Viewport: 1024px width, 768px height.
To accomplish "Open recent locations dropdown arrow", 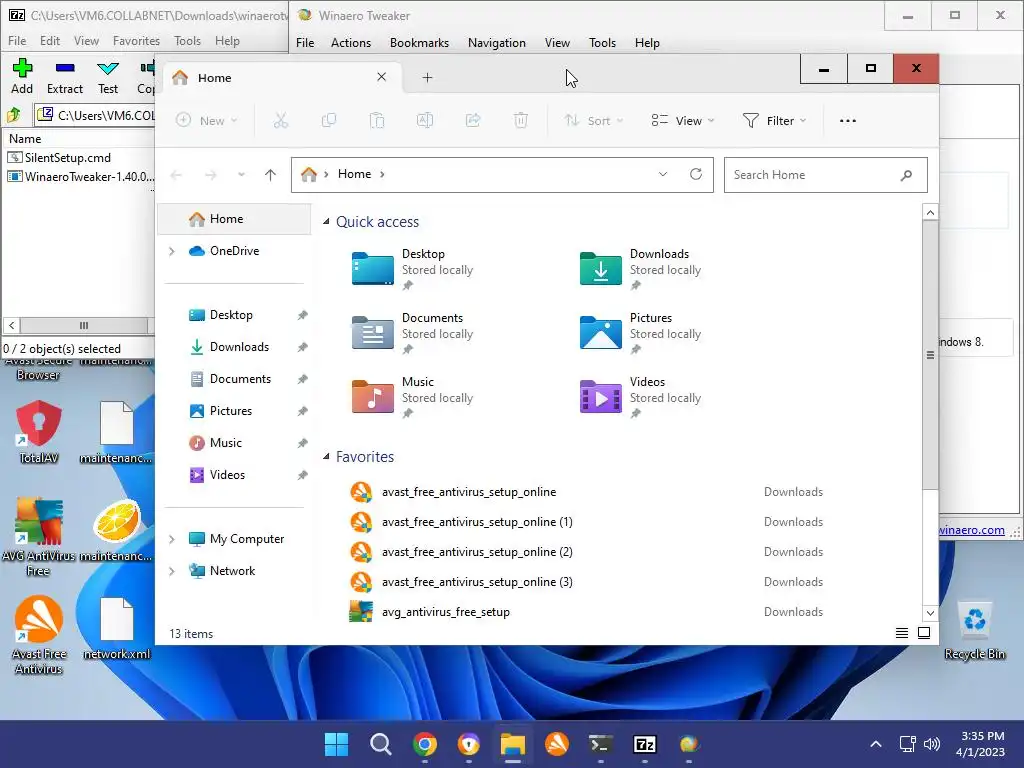I will pyautogui.click(x=242, y=175).
